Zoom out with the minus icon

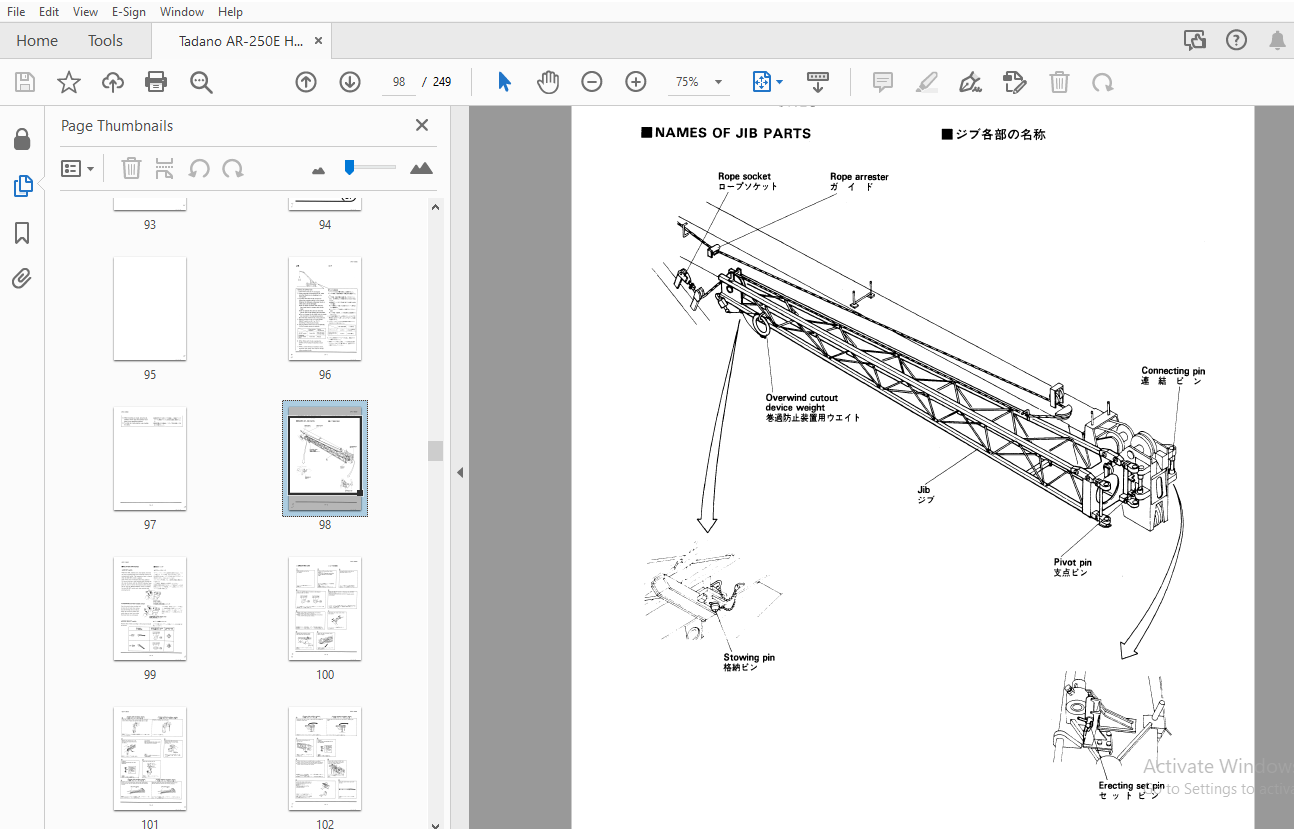point(592,82)
